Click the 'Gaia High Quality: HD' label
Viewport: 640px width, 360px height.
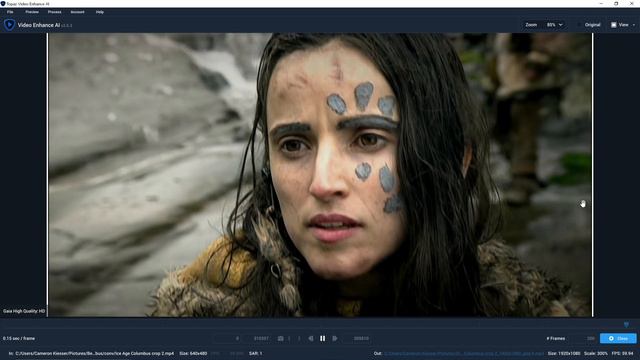[24, 311]
